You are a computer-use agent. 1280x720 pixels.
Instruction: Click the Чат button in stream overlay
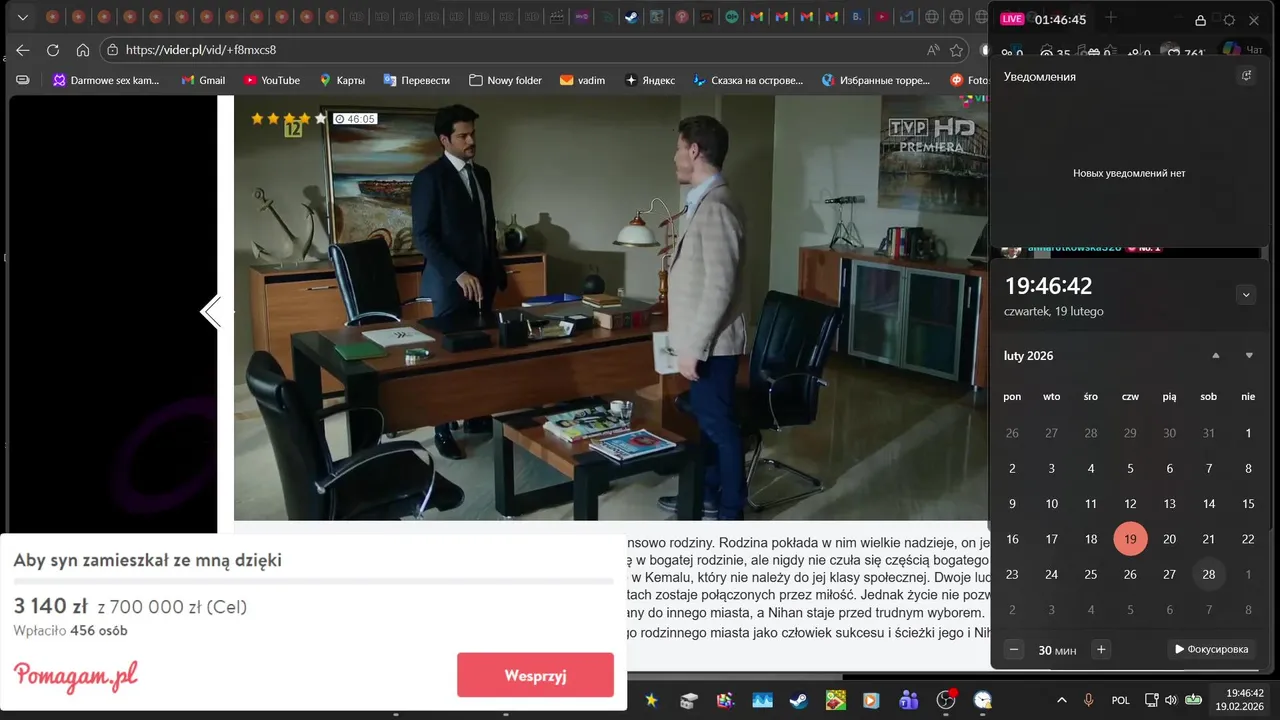[1243, 50]
